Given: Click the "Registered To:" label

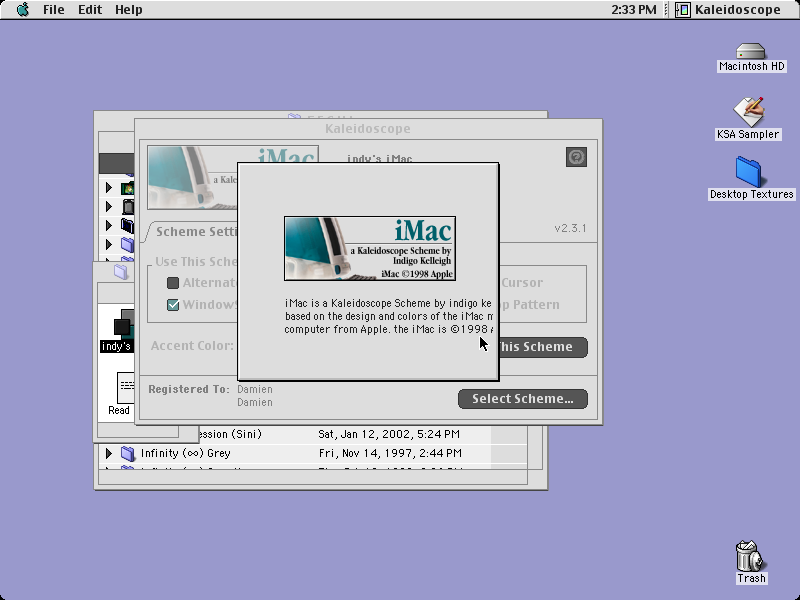Looking at the screenshot, I should click(x=189, y=389).
